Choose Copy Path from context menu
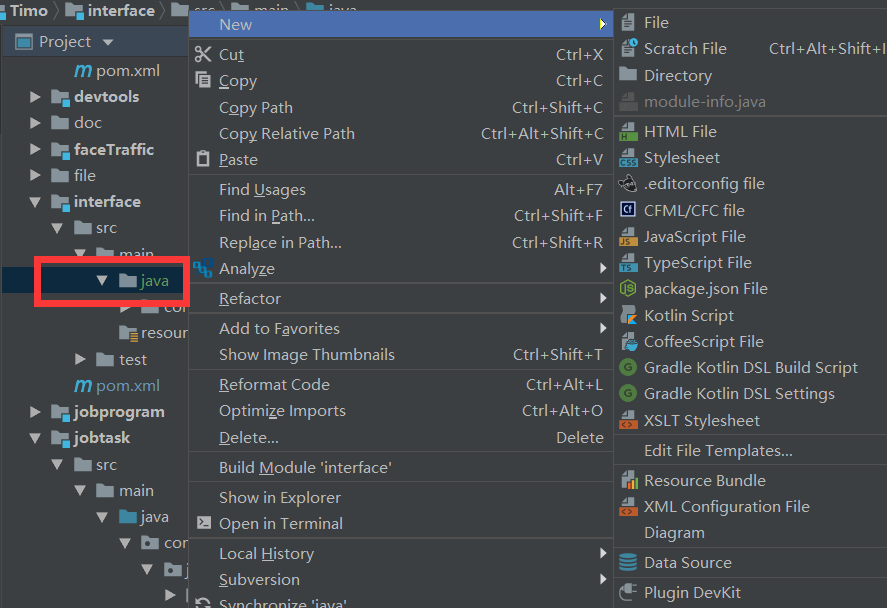The width and height of the screenshot is (887, 608). pos(401,107)
